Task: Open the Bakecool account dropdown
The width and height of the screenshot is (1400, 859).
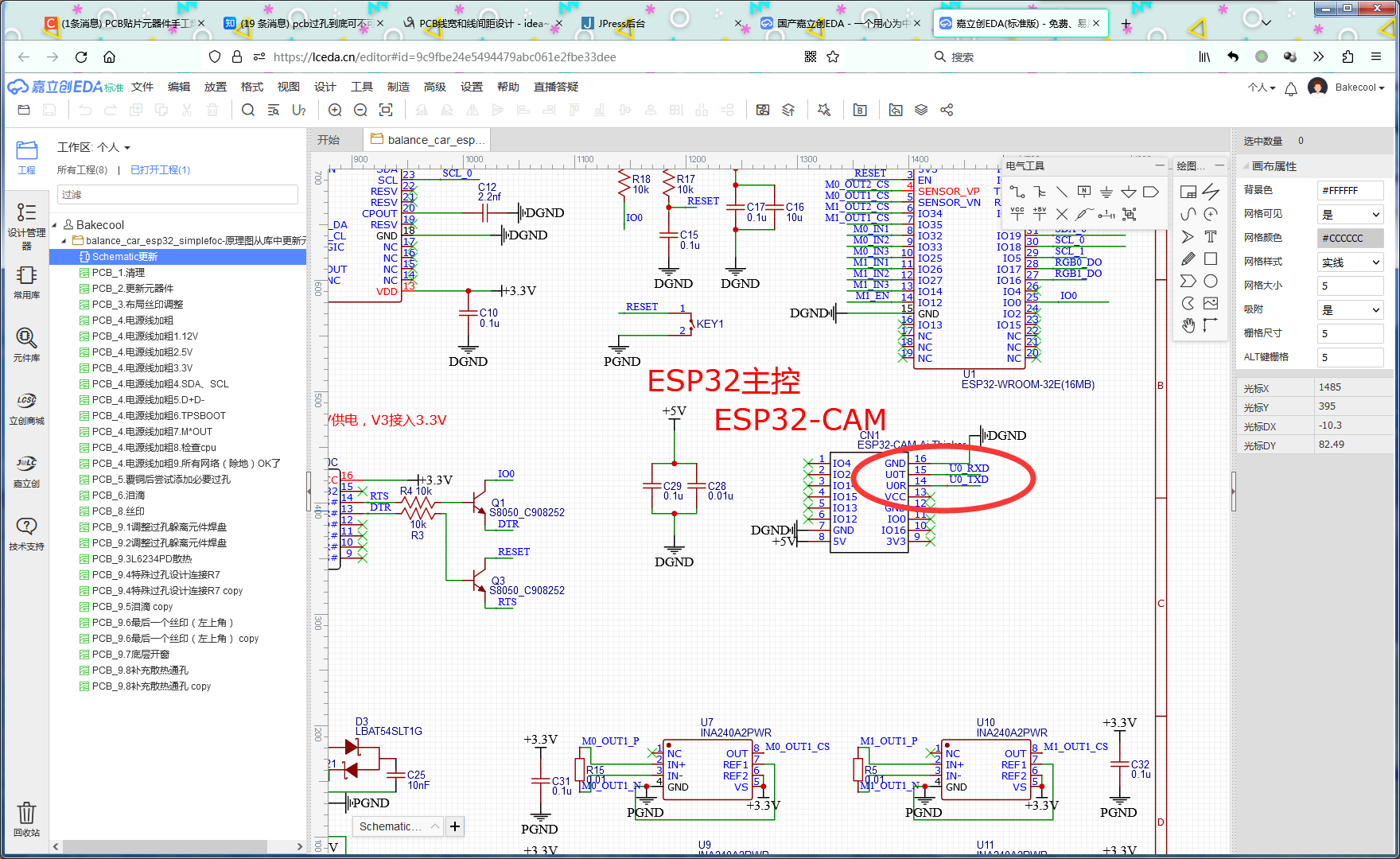Action: 1359,87
